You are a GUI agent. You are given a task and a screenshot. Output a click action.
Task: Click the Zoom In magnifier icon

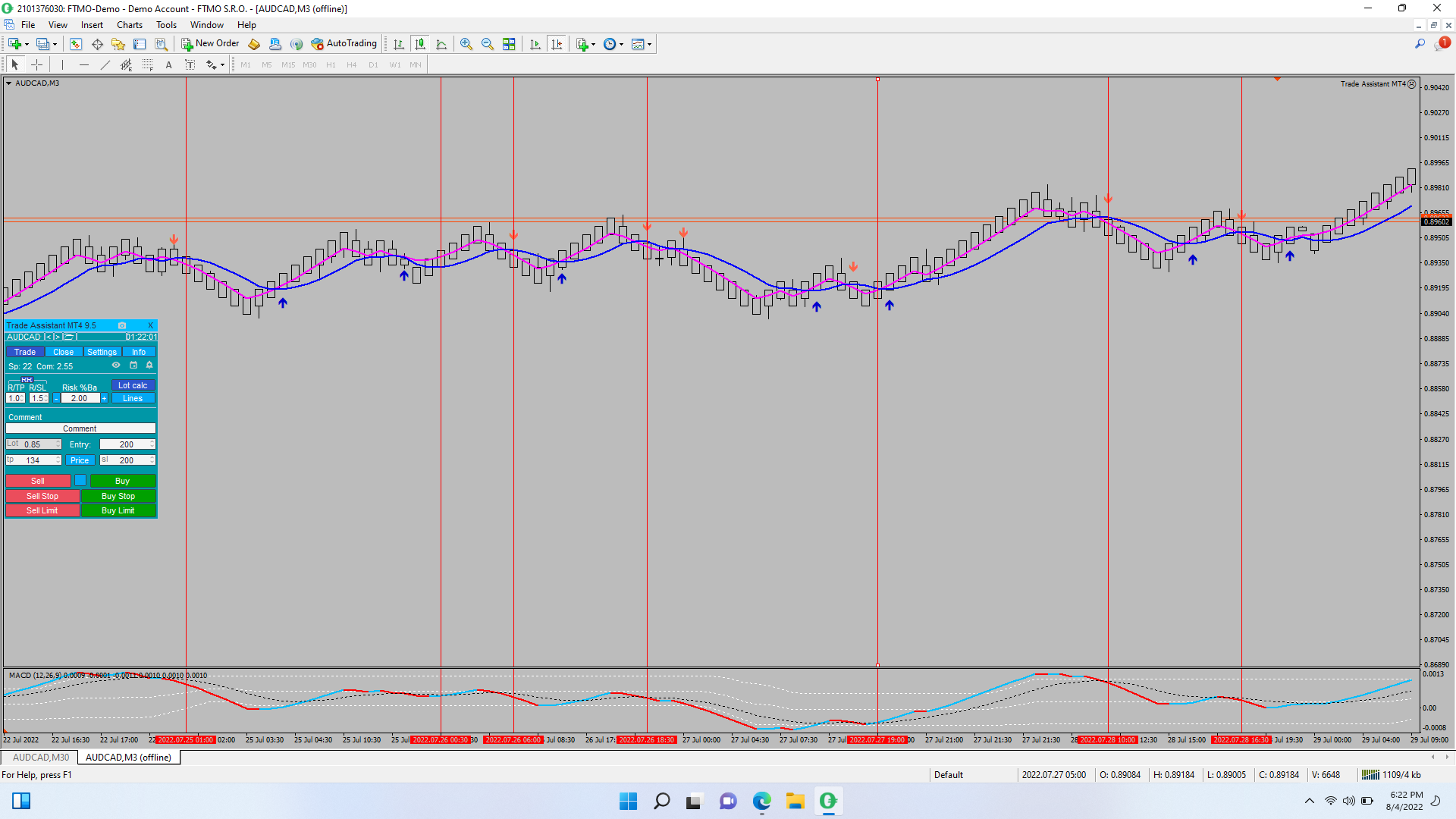pyautogui.click(x=466, y=44)
